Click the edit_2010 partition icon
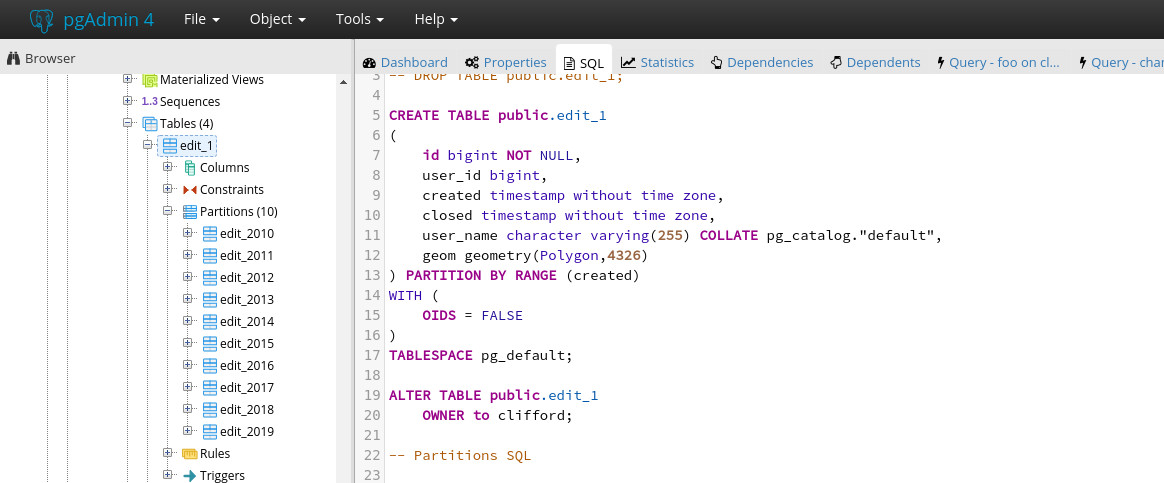Viewport: 1164px width, 483px height. [209, 234]
